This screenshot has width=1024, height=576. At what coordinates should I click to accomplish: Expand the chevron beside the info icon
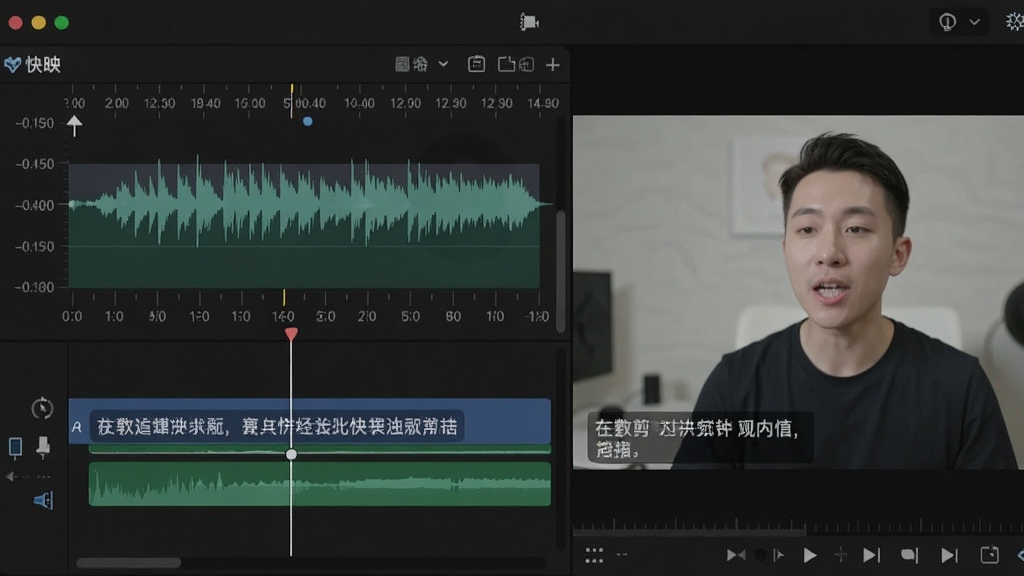(x=974, y=22)
